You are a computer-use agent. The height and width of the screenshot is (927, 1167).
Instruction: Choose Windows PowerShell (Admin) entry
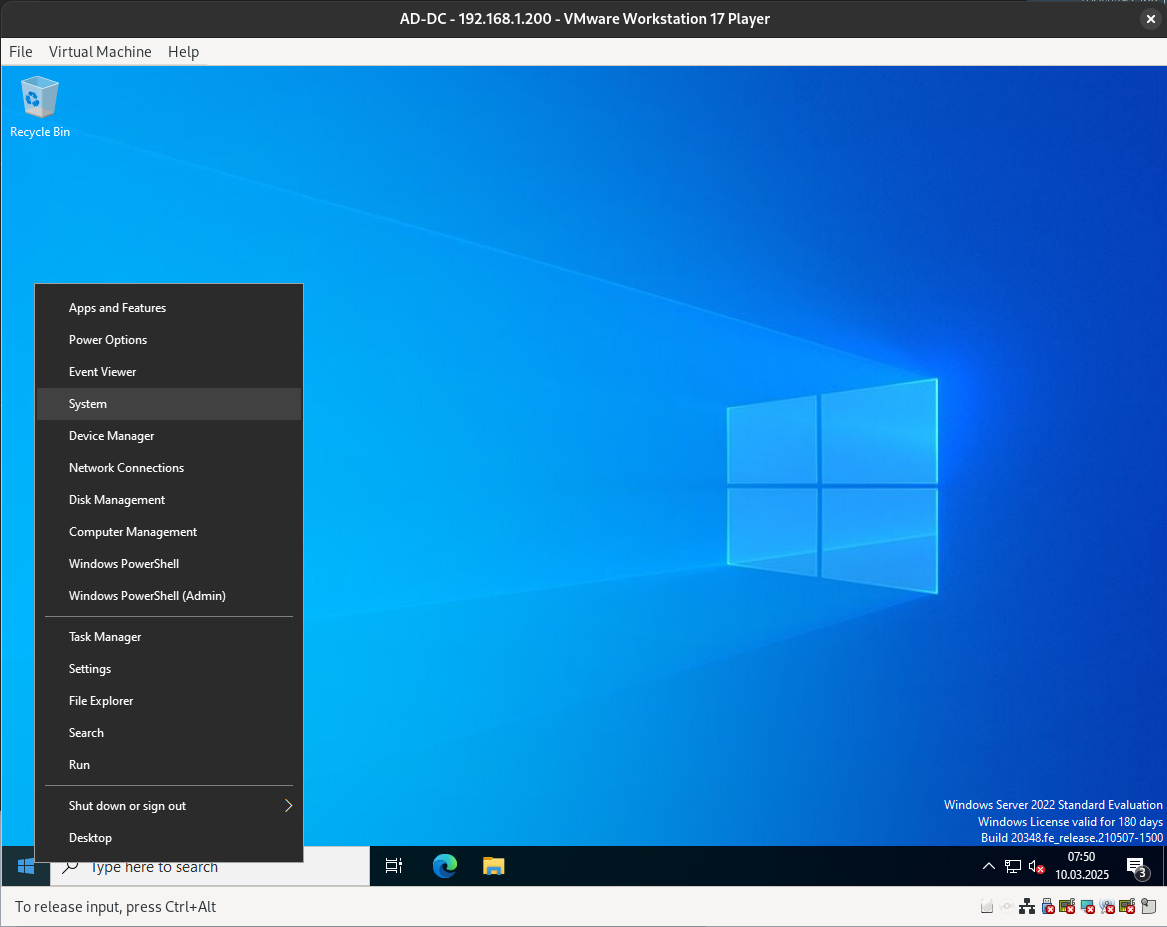click(147, 596)
